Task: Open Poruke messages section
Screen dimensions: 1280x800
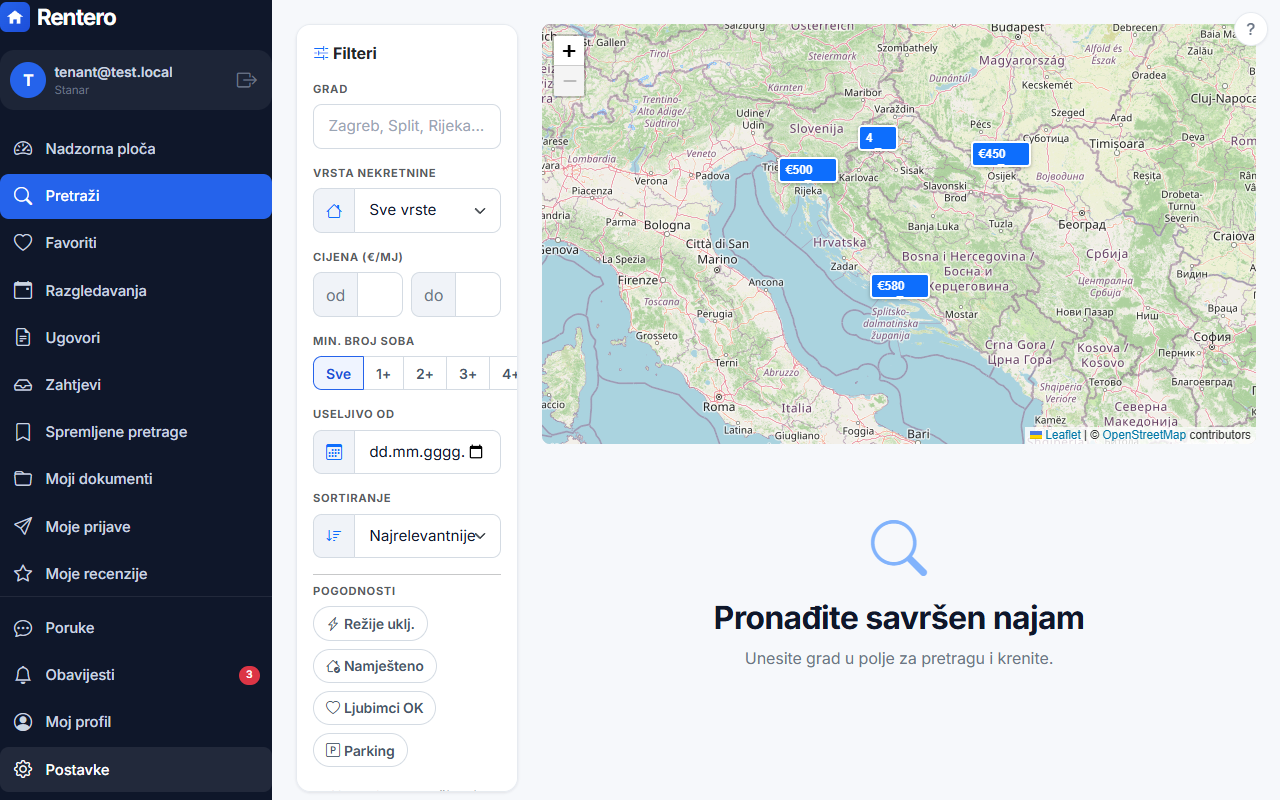Action: coord(136,628)
